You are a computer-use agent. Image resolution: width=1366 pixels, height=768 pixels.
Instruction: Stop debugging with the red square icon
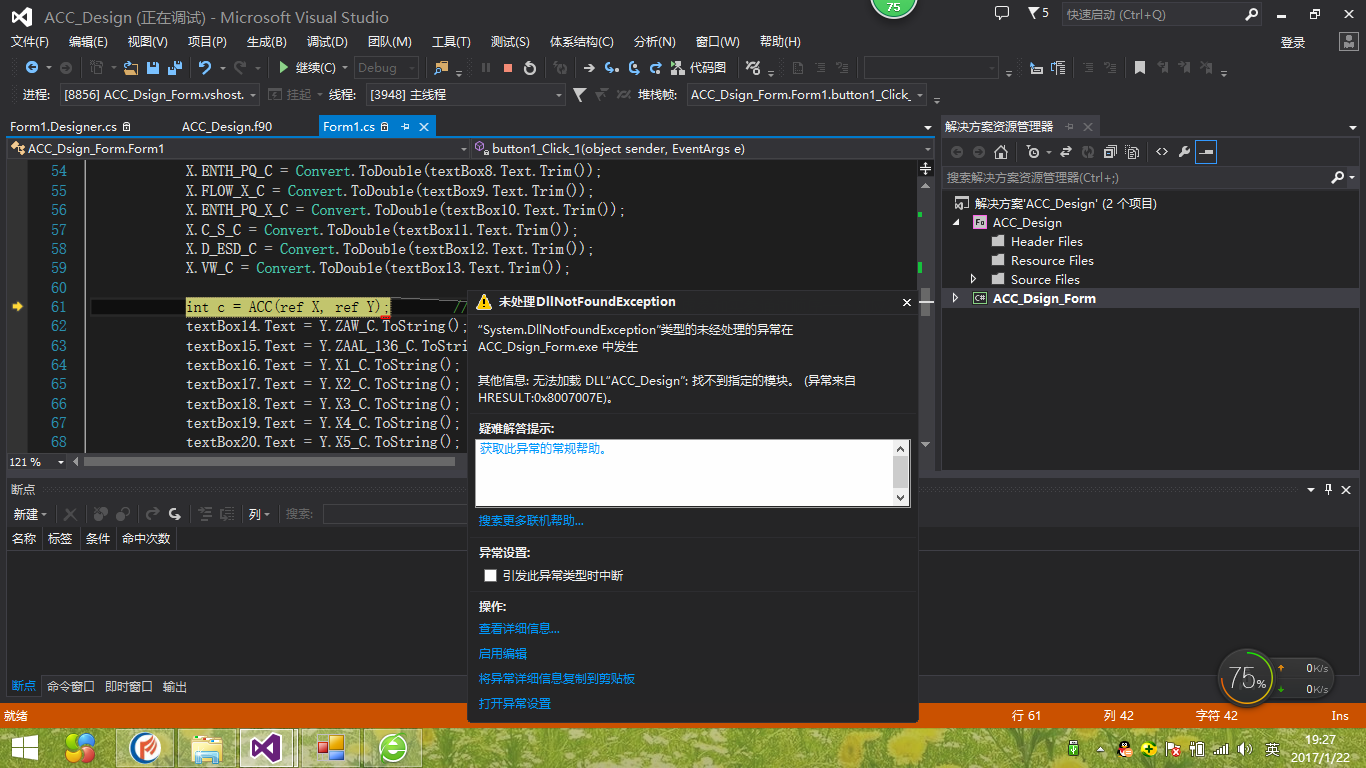point(508,67)
